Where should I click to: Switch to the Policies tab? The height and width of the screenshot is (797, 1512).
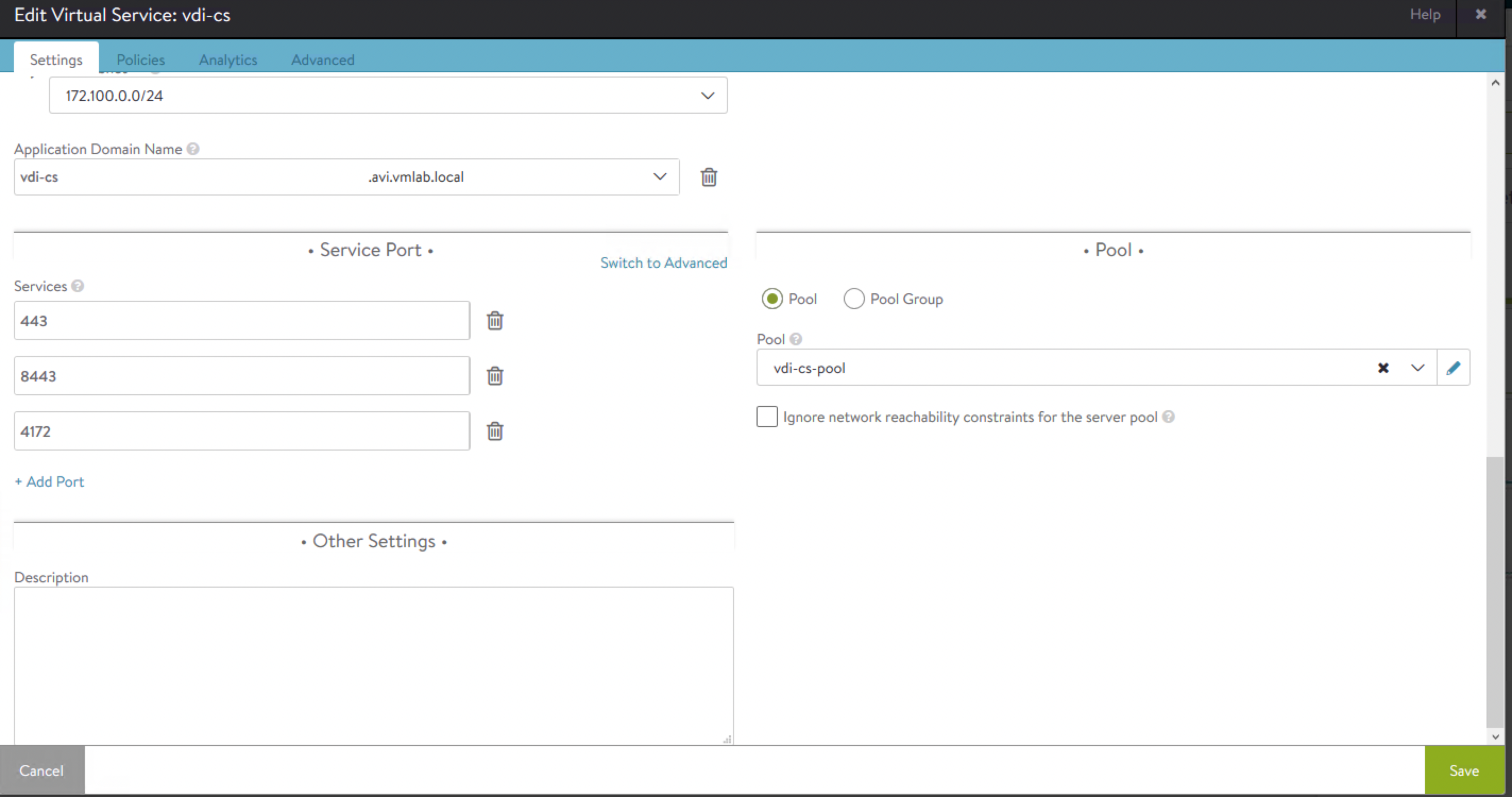click(x=140, y=60)
